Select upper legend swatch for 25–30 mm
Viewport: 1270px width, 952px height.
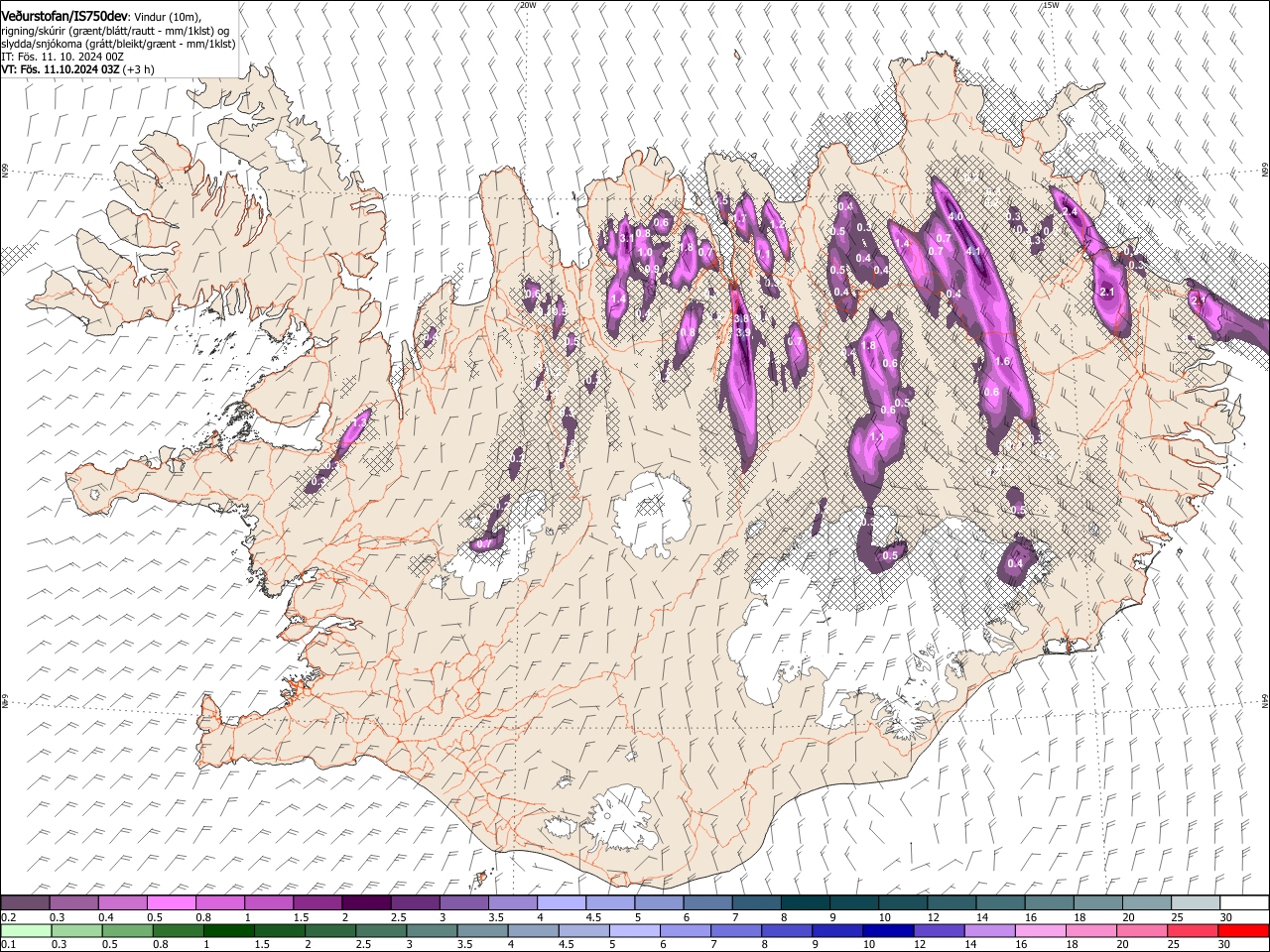point(1197,902)
